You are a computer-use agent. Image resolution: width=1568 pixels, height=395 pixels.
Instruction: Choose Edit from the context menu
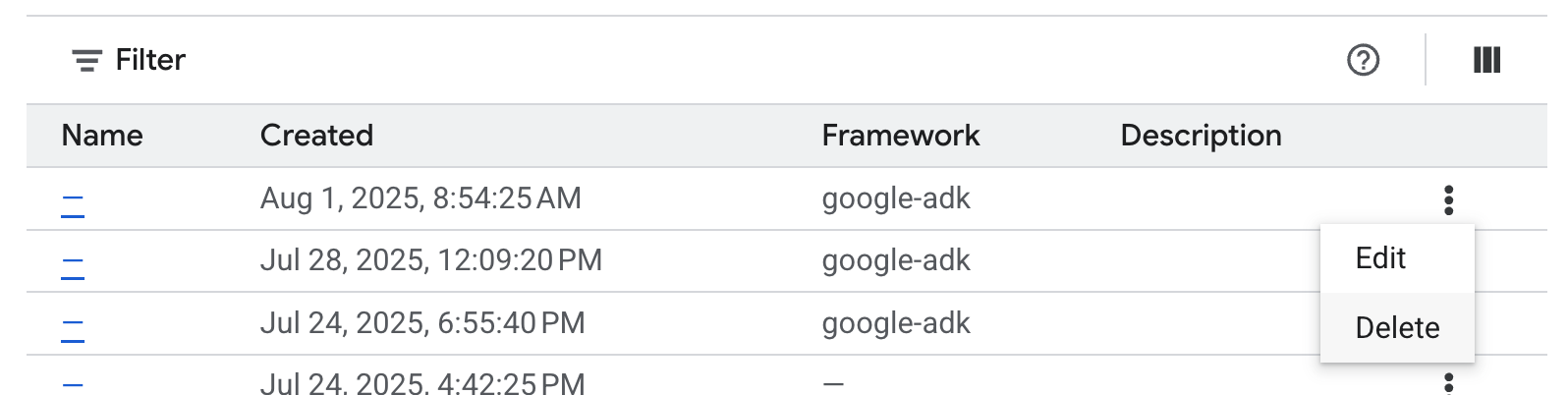click(x=1380, y=258)
